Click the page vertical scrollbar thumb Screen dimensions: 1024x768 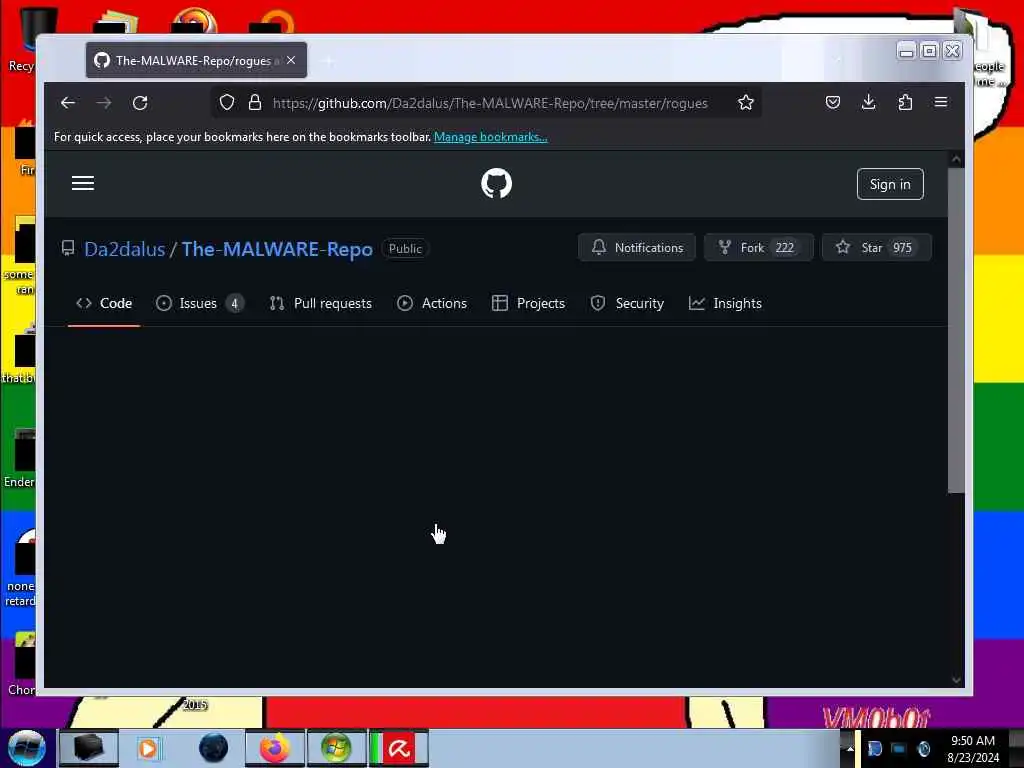point(956,330)
